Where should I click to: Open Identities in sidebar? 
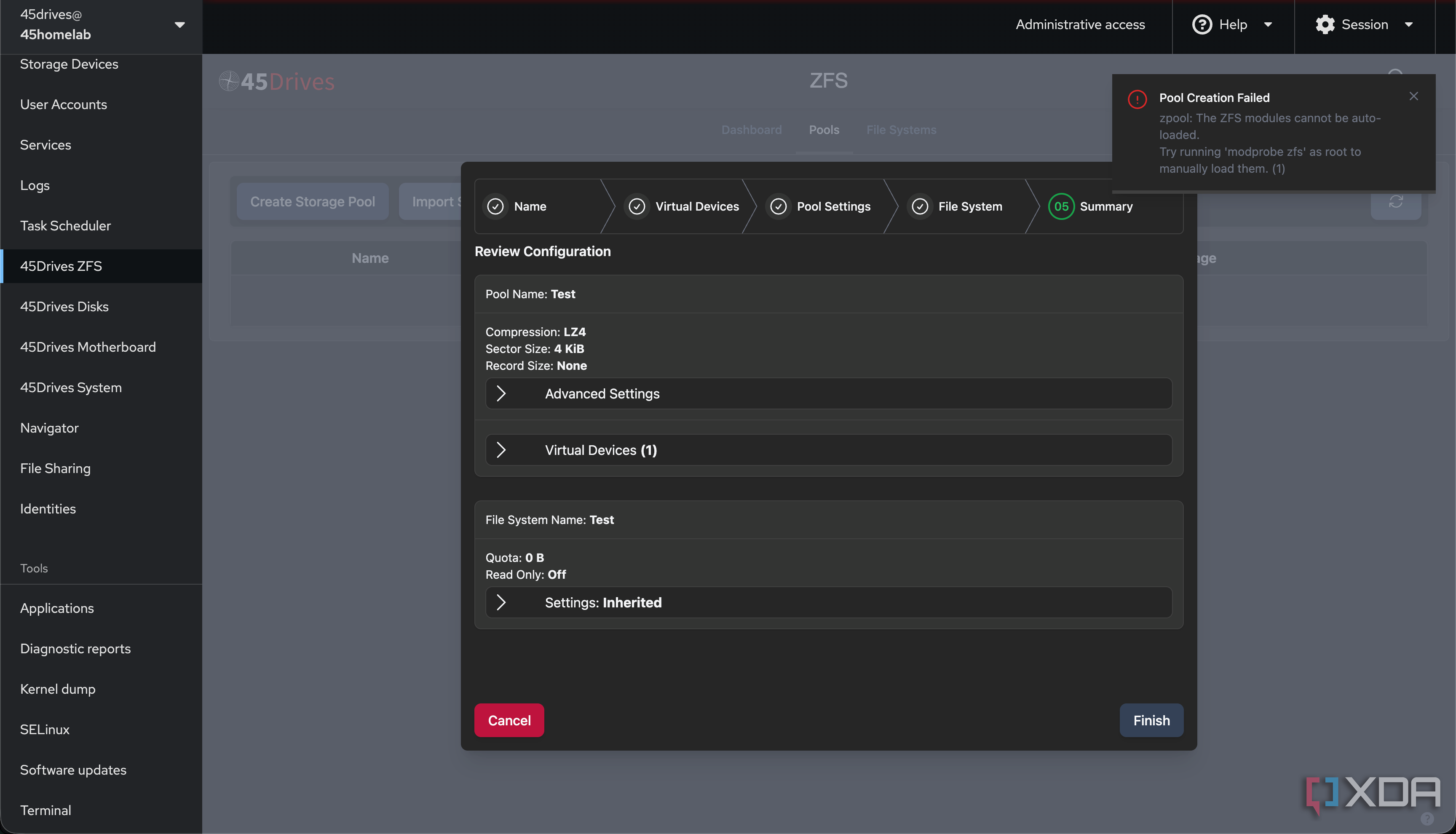[x=102, y=509]
